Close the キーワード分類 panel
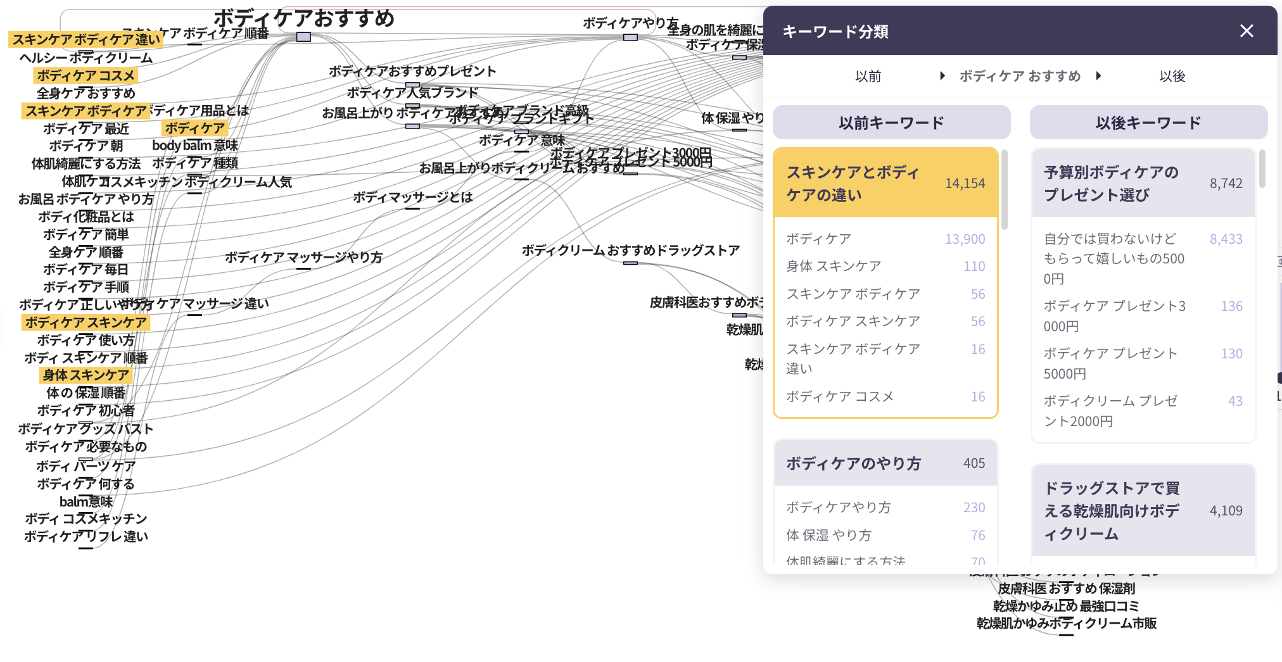Image resolution: width=1282 pixels, height=662 pixels. point(1246,31)
